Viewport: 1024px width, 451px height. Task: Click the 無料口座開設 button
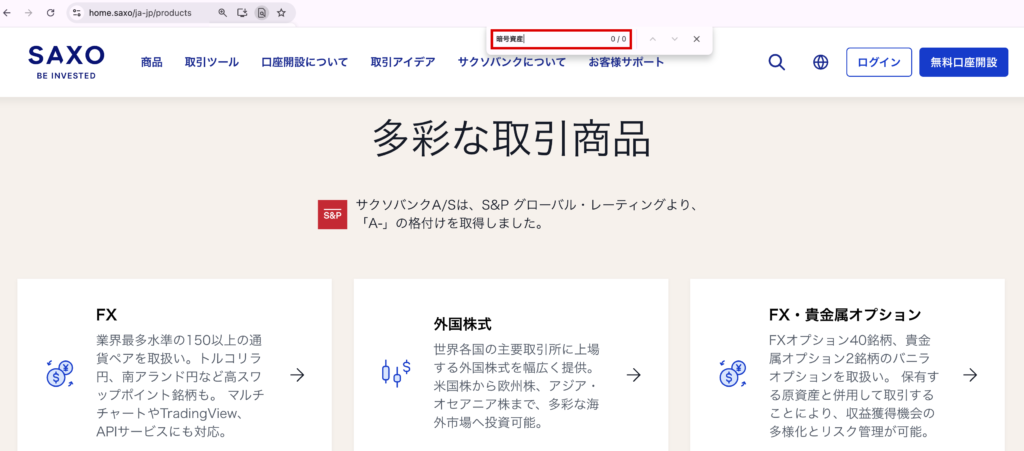[x=964, y=63]
